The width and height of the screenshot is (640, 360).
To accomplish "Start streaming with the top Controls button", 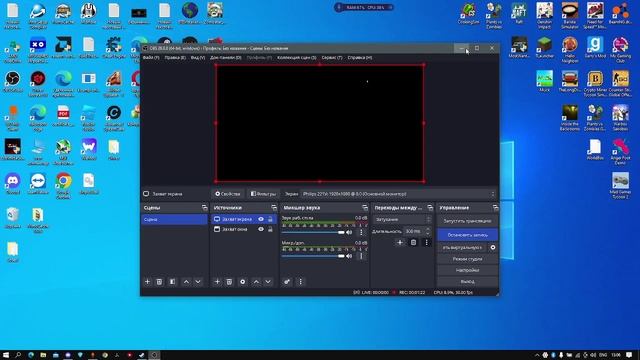I will tap(467, 221).
